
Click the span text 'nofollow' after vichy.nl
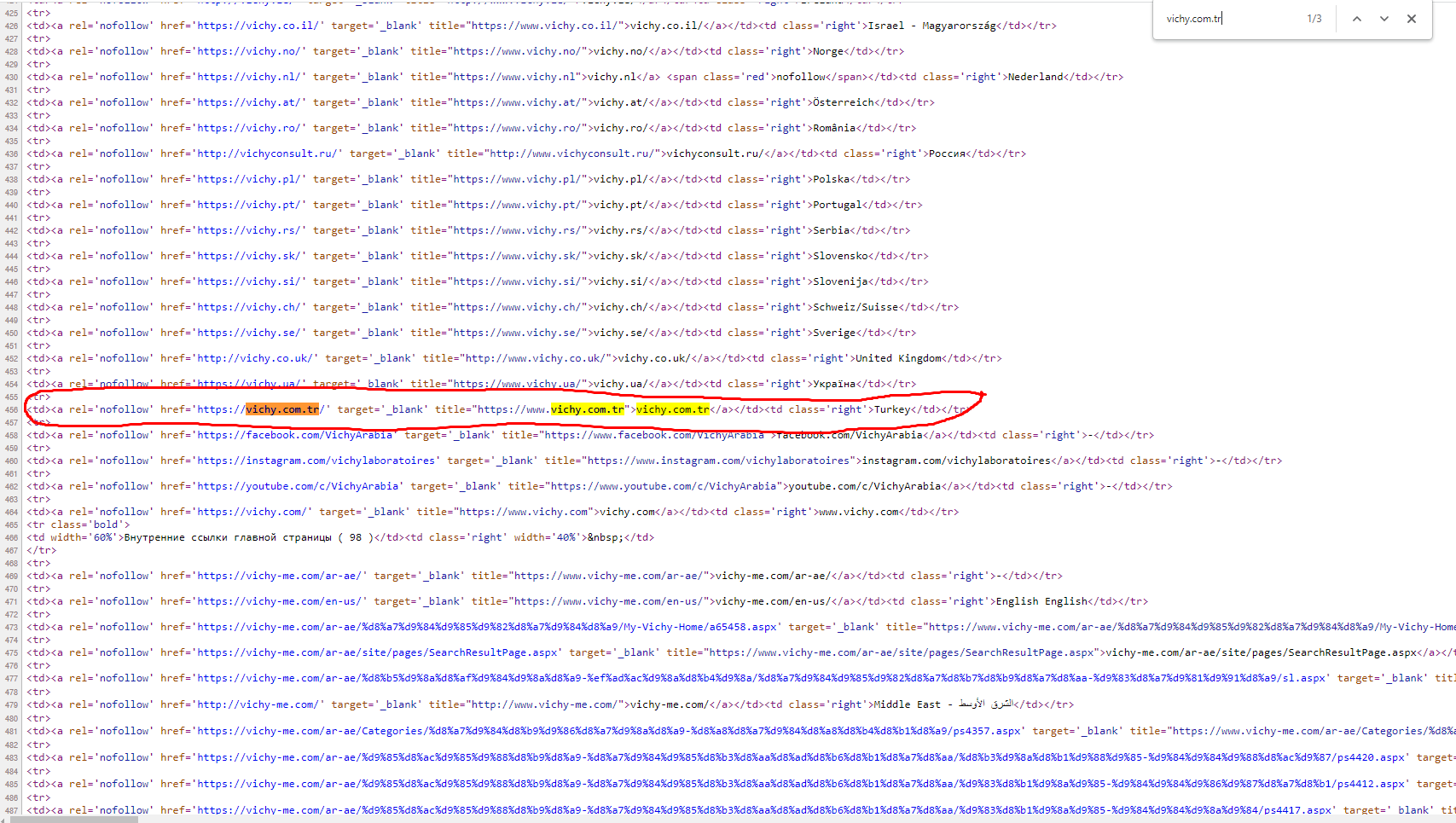(799, 77)
